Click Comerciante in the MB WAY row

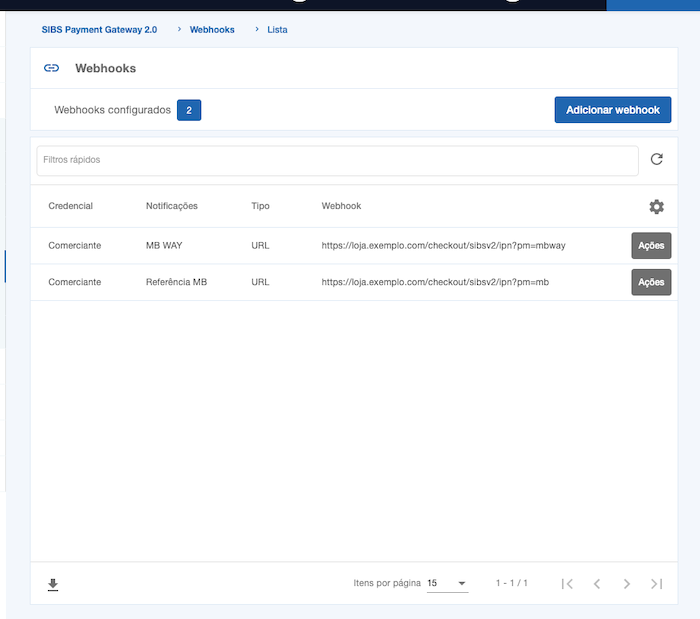[75, 245]
